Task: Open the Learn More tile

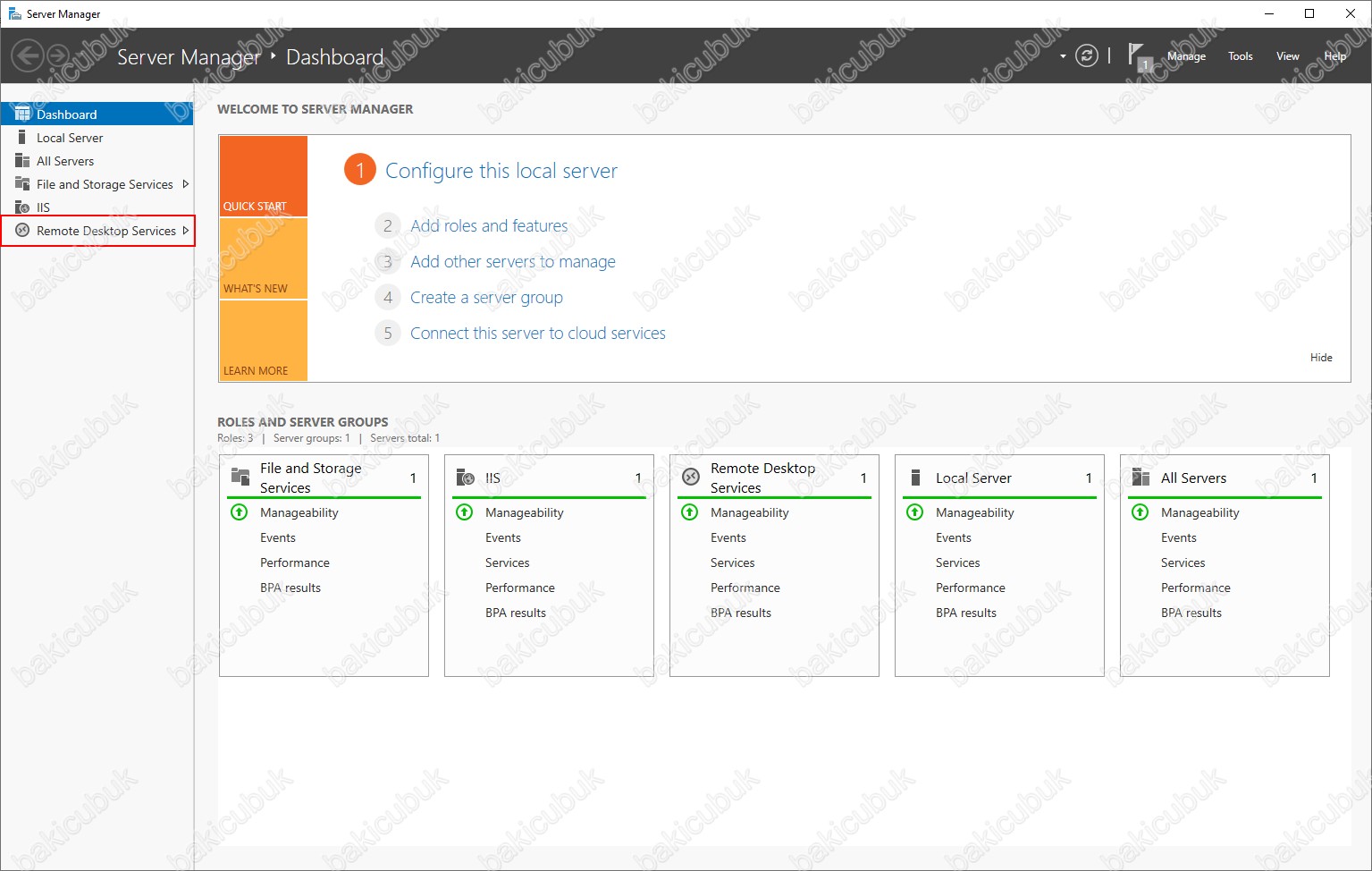Action: coord(264,341)
